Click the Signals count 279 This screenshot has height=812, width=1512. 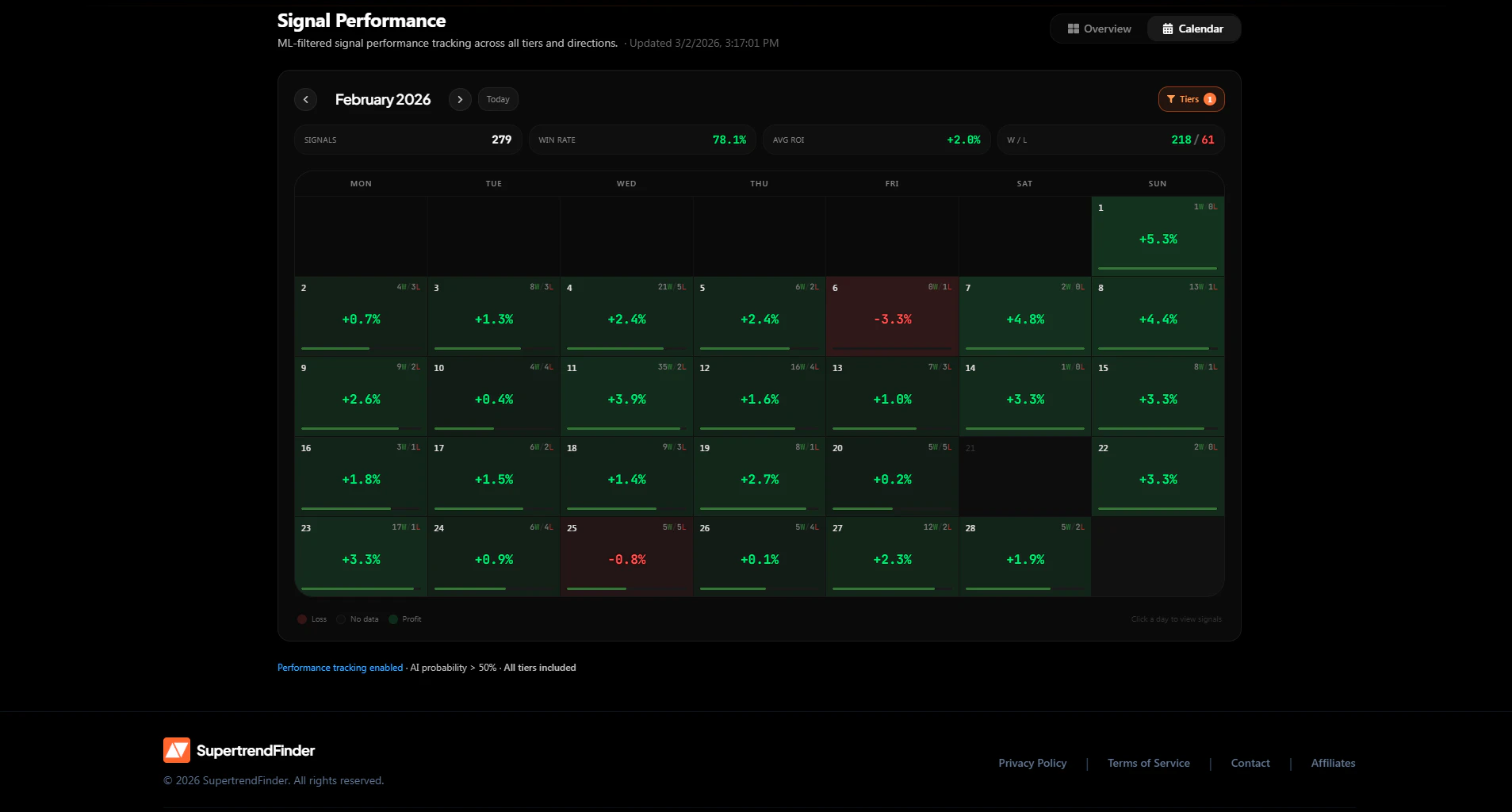(x=501, y=140)
